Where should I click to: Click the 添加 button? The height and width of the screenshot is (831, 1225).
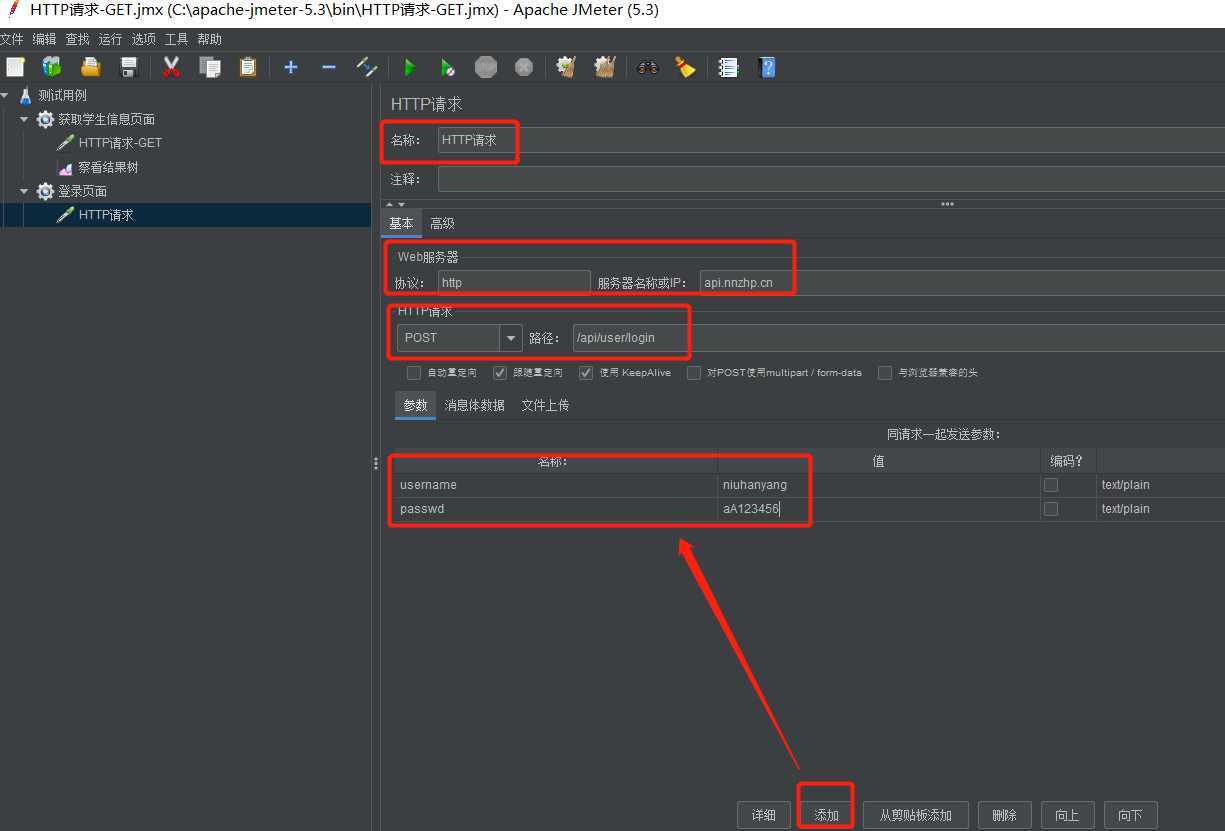coord(826,815)
